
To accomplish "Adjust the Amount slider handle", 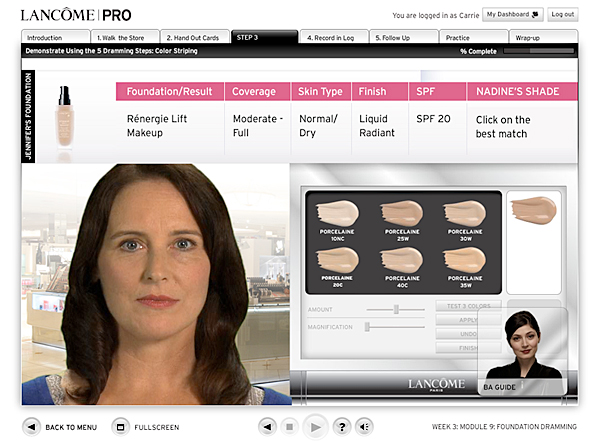I will pyautogui.click(x=396, y=309).
